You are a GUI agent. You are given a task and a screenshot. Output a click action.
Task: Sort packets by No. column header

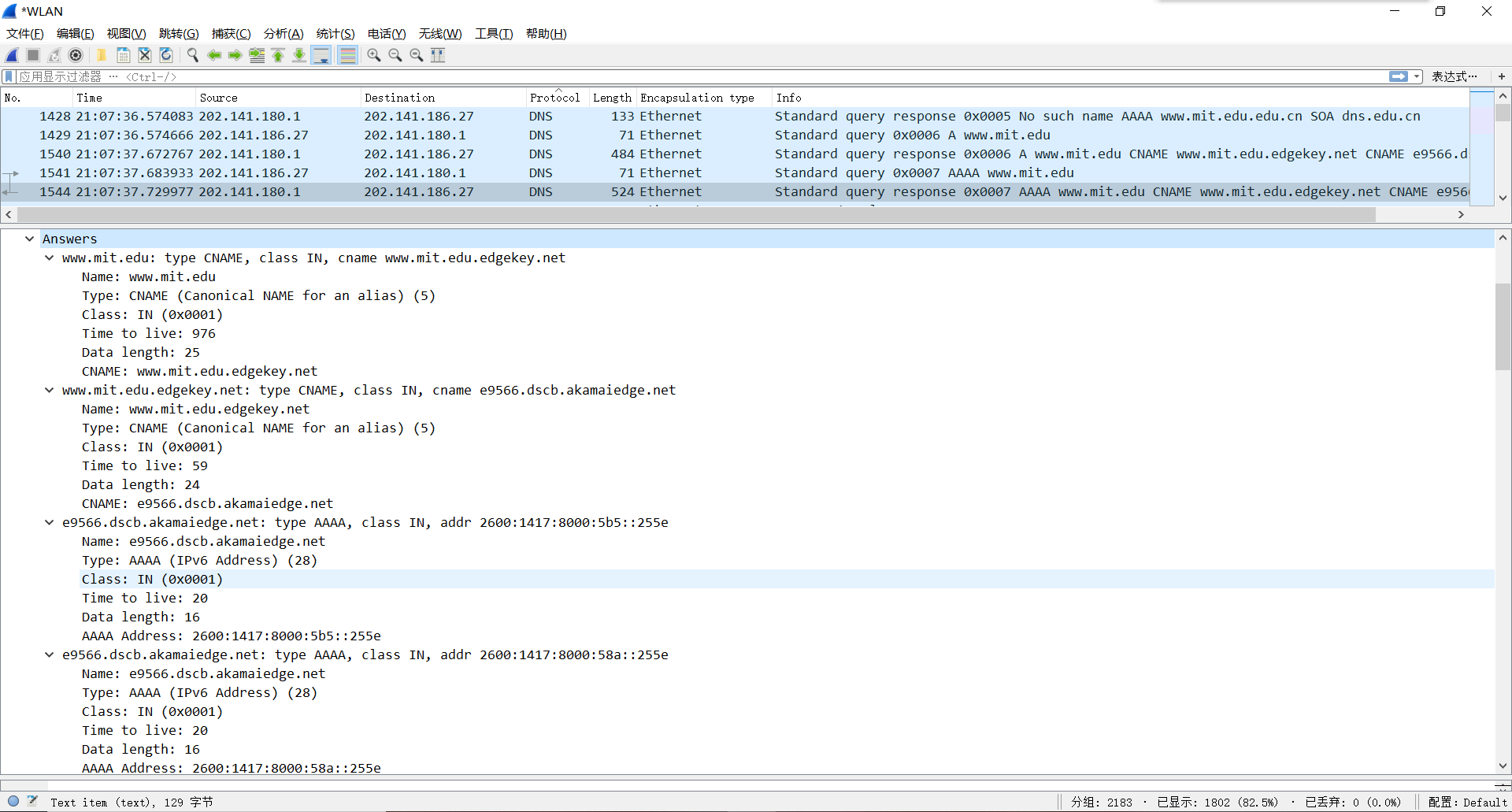[x=37, y=98]
